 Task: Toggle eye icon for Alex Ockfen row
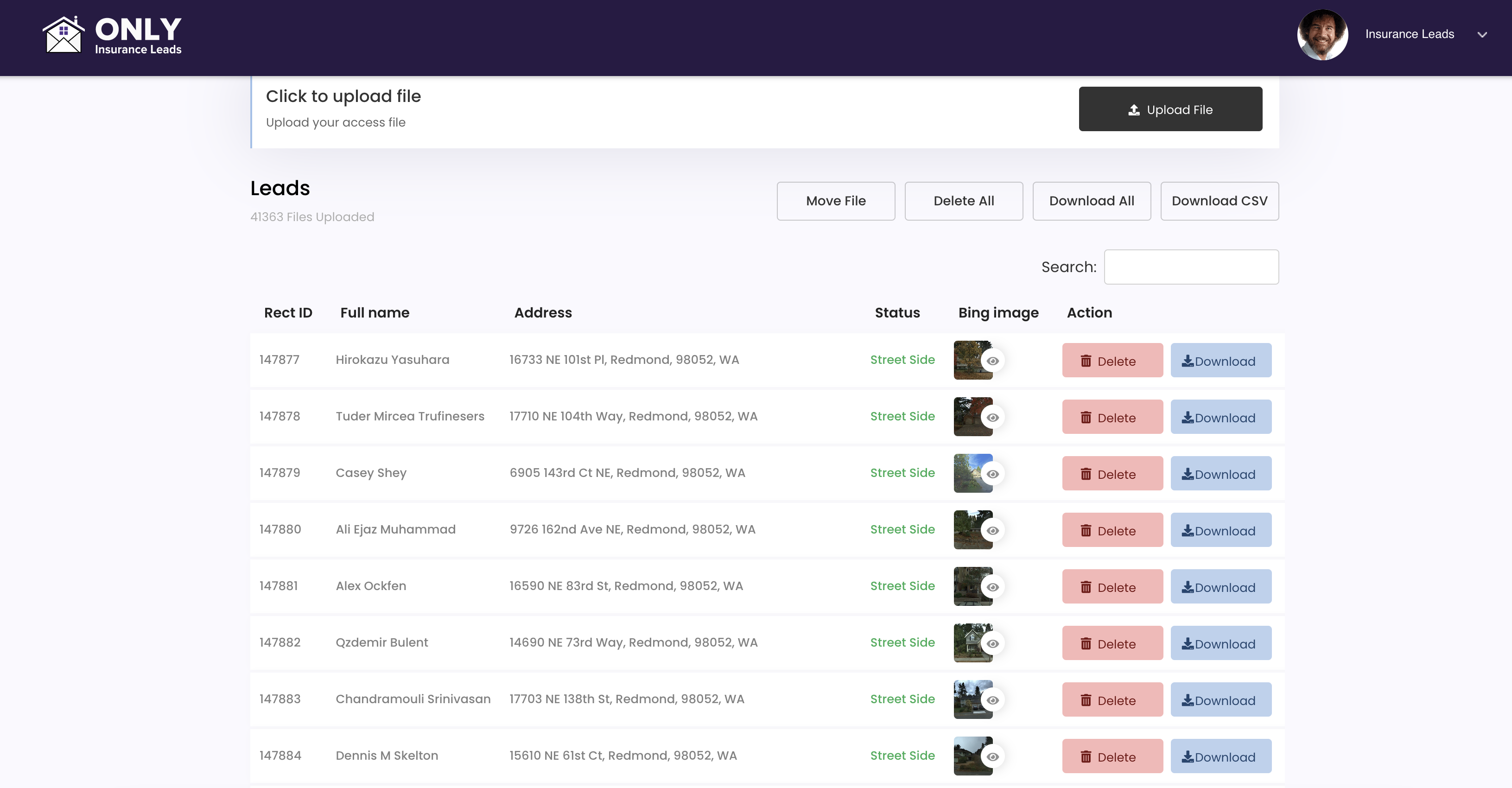click(992, 586)
